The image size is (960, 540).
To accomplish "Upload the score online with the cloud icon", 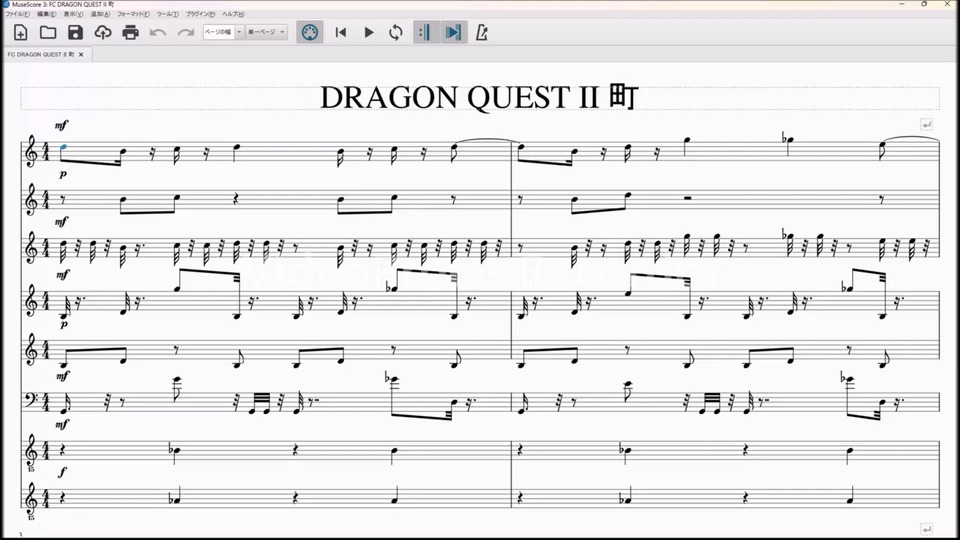I will pyautogui.click(x=103, y=32).
